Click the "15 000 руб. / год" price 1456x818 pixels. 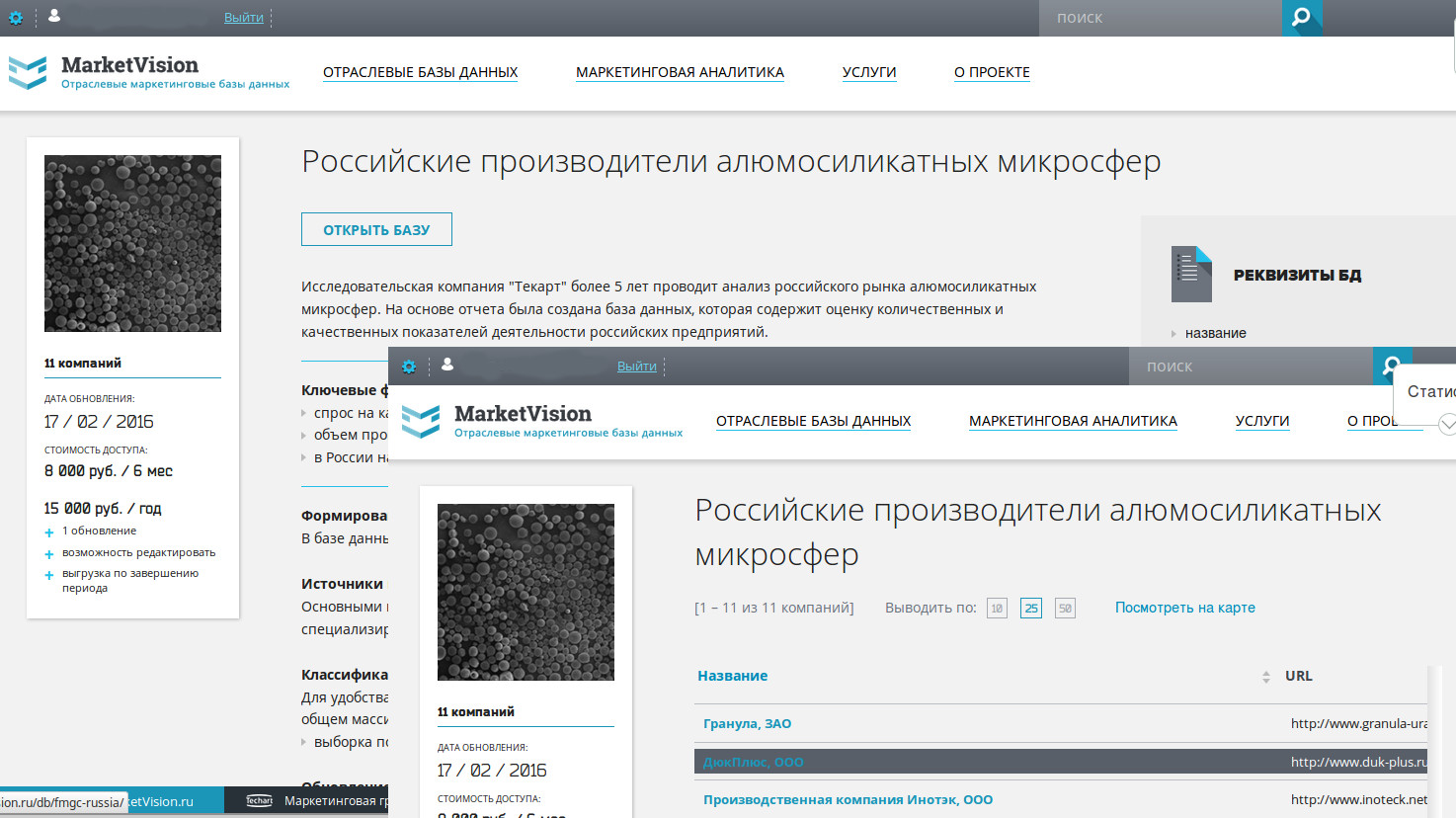[x=103, y=509]
